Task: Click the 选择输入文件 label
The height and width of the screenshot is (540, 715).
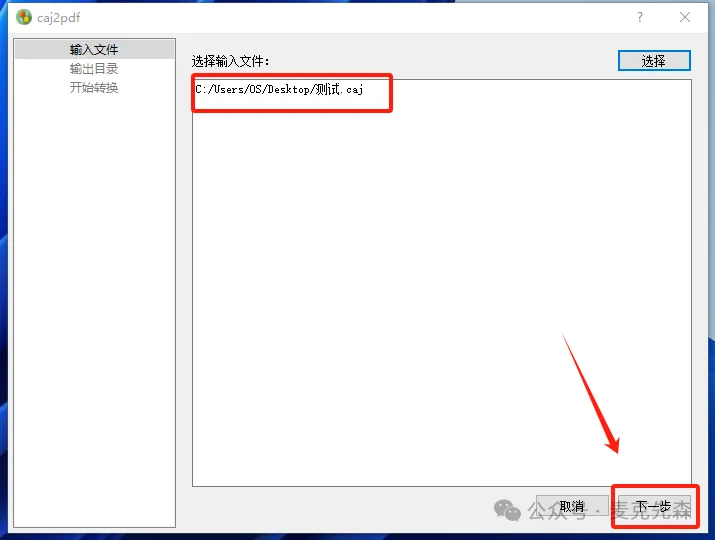Action: click(x=230, y=61)
